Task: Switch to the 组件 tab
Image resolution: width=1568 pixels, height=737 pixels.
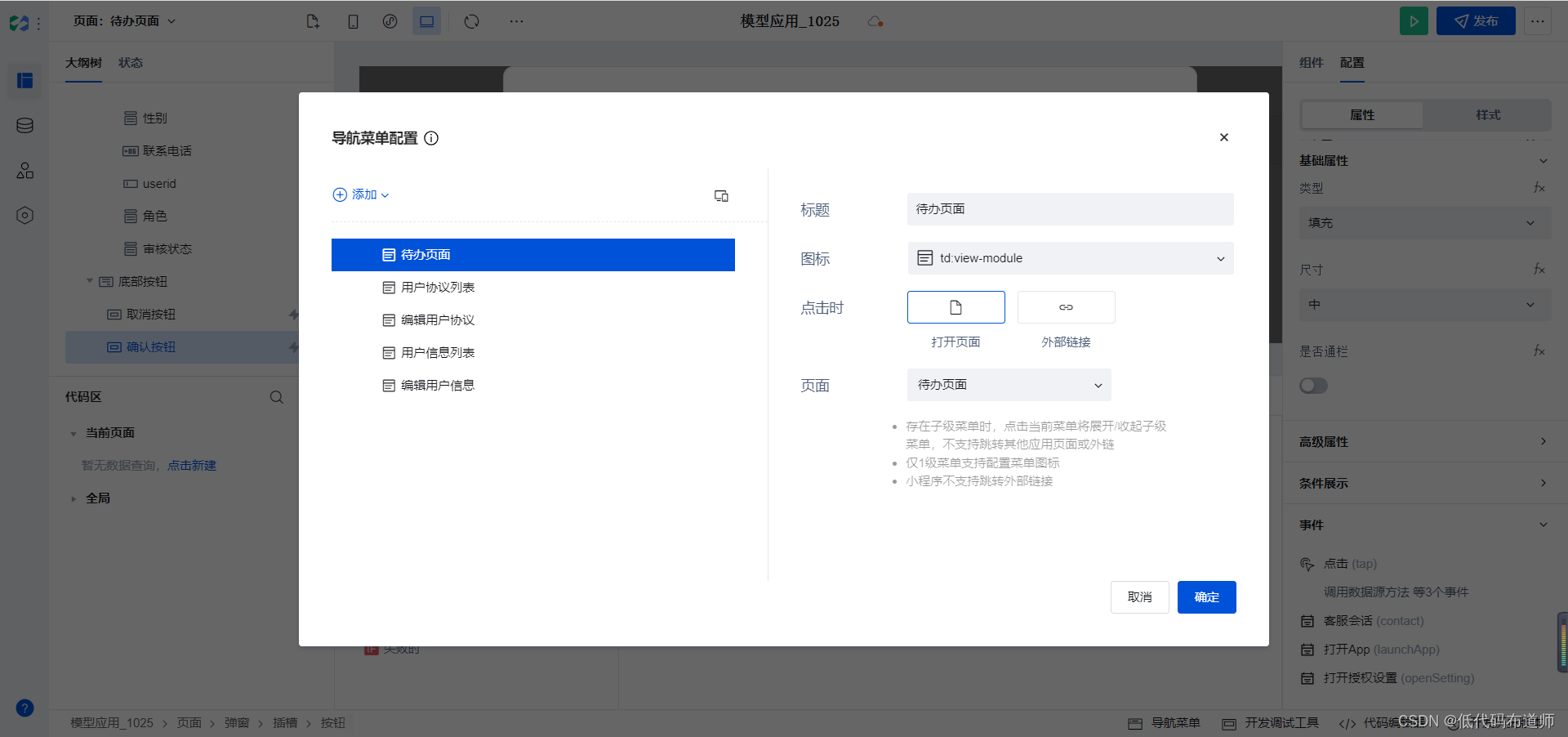Action: tap(1312, 63)
